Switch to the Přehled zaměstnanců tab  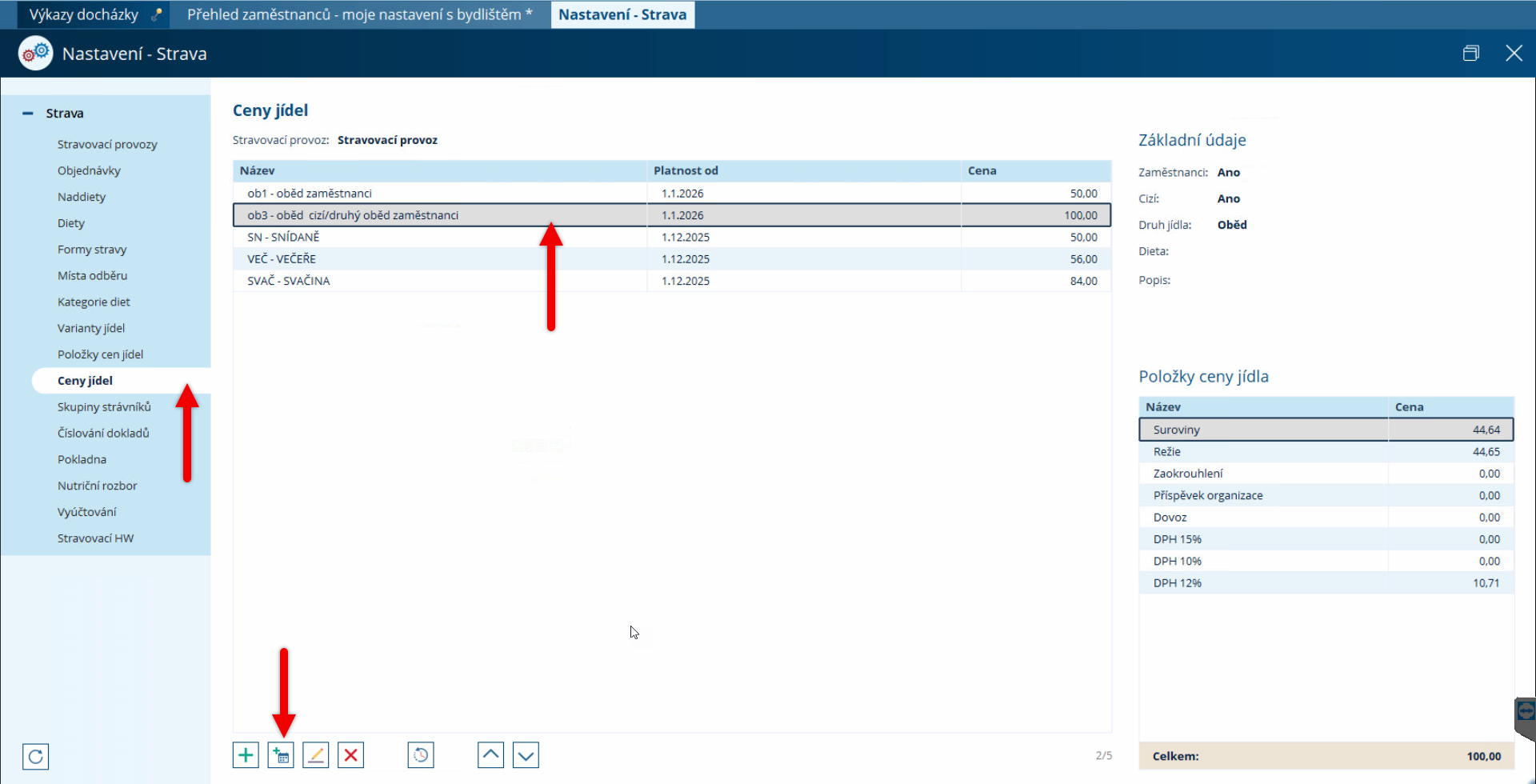pos(359,14)
